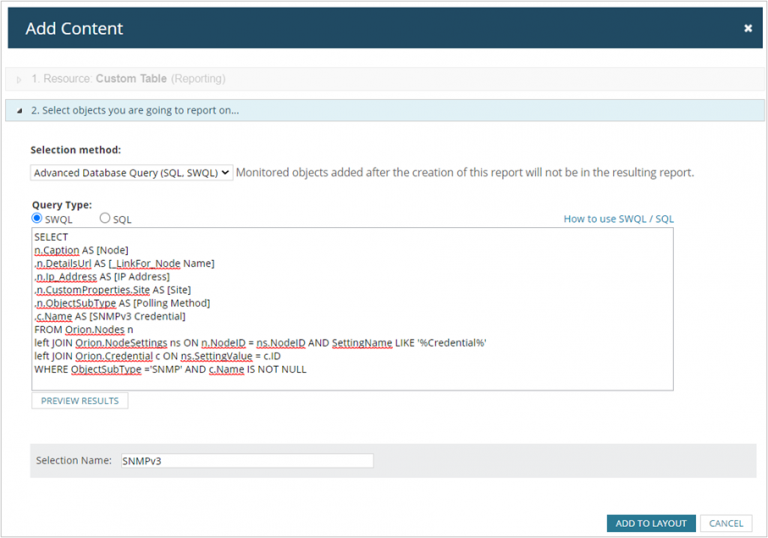This screenshot has height=538, width=768.
Task: Click the left JOIN Orion.Credential line
Action: pyautogui.click(x=157, y=356)
